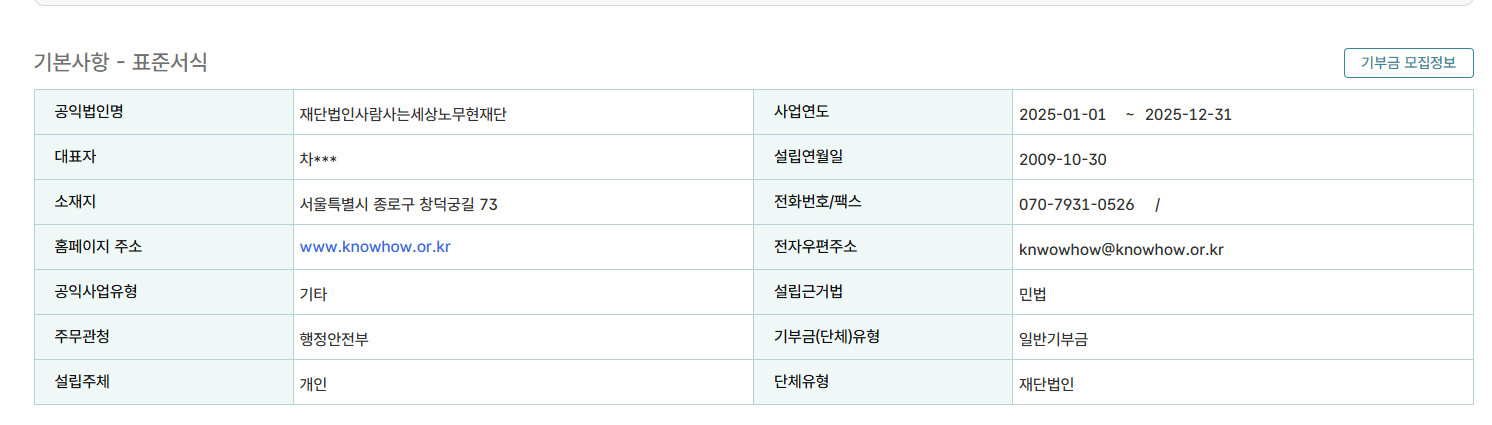Image resolution: width=1492 pixels, height=425 pixels.
Task: Click the email address knwowhow@knowhow.or.kr
Action: click(x=1121, y=249)
